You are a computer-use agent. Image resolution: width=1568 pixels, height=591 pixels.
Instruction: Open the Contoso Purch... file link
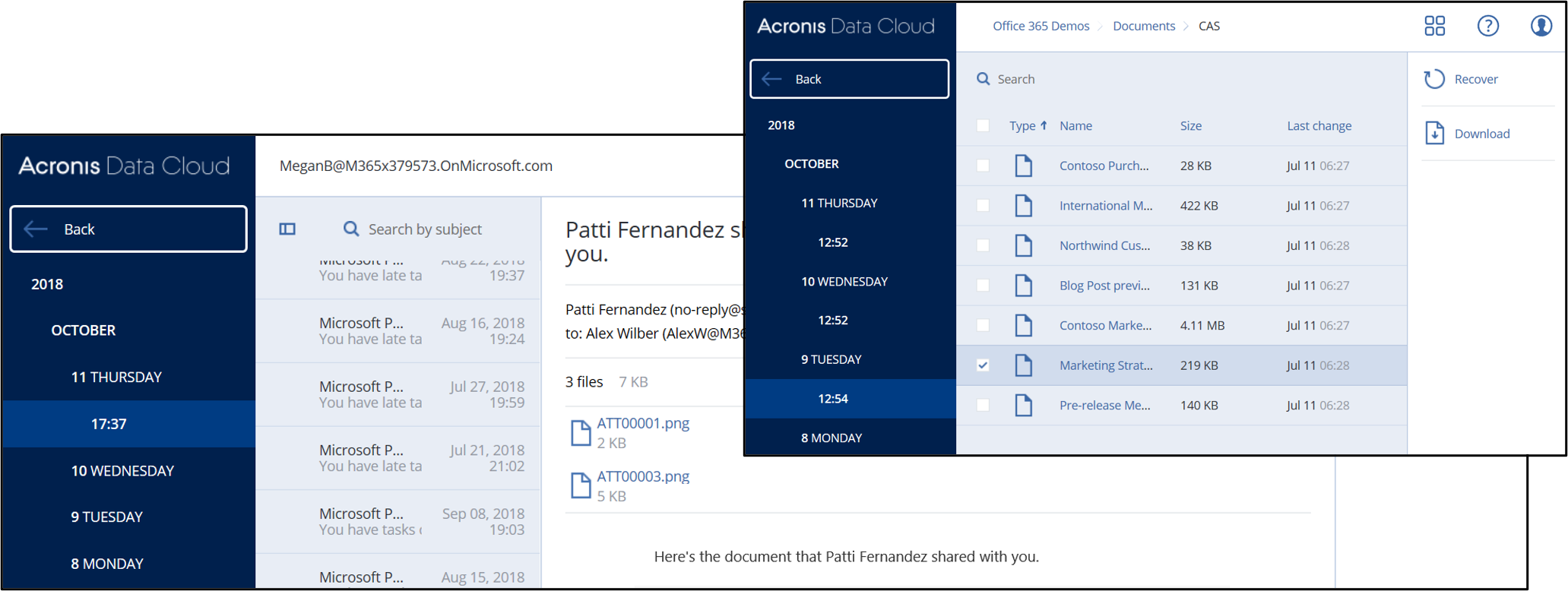(x=1104, y=166)
